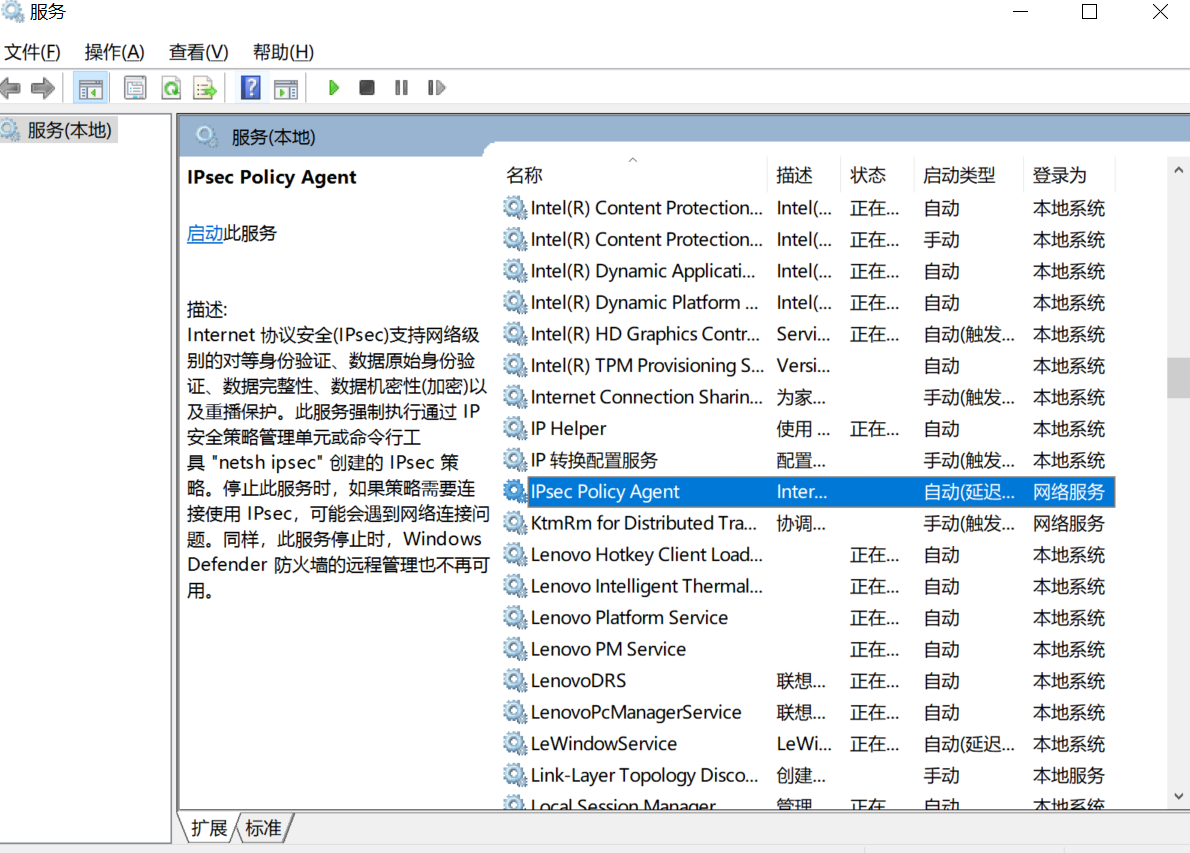Select the Link-Layer Topology Disco... name

(644, 776)
